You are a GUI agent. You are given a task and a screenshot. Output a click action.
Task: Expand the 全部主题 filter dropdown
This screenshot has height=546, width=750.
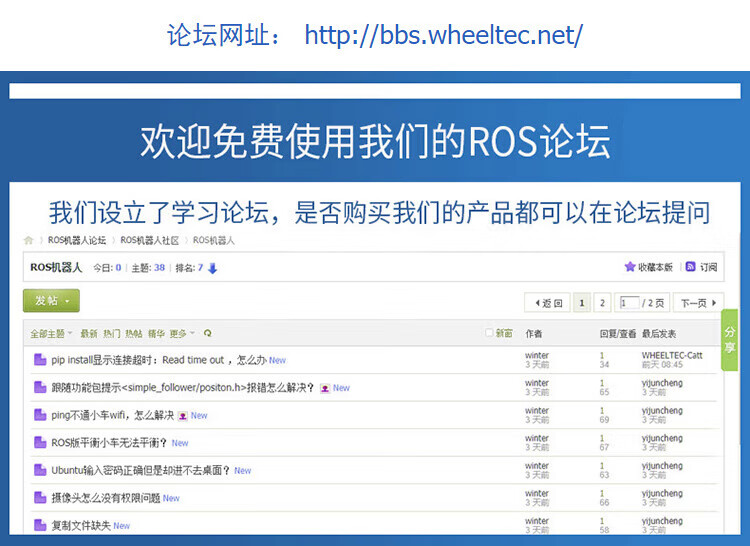point(51,333)
